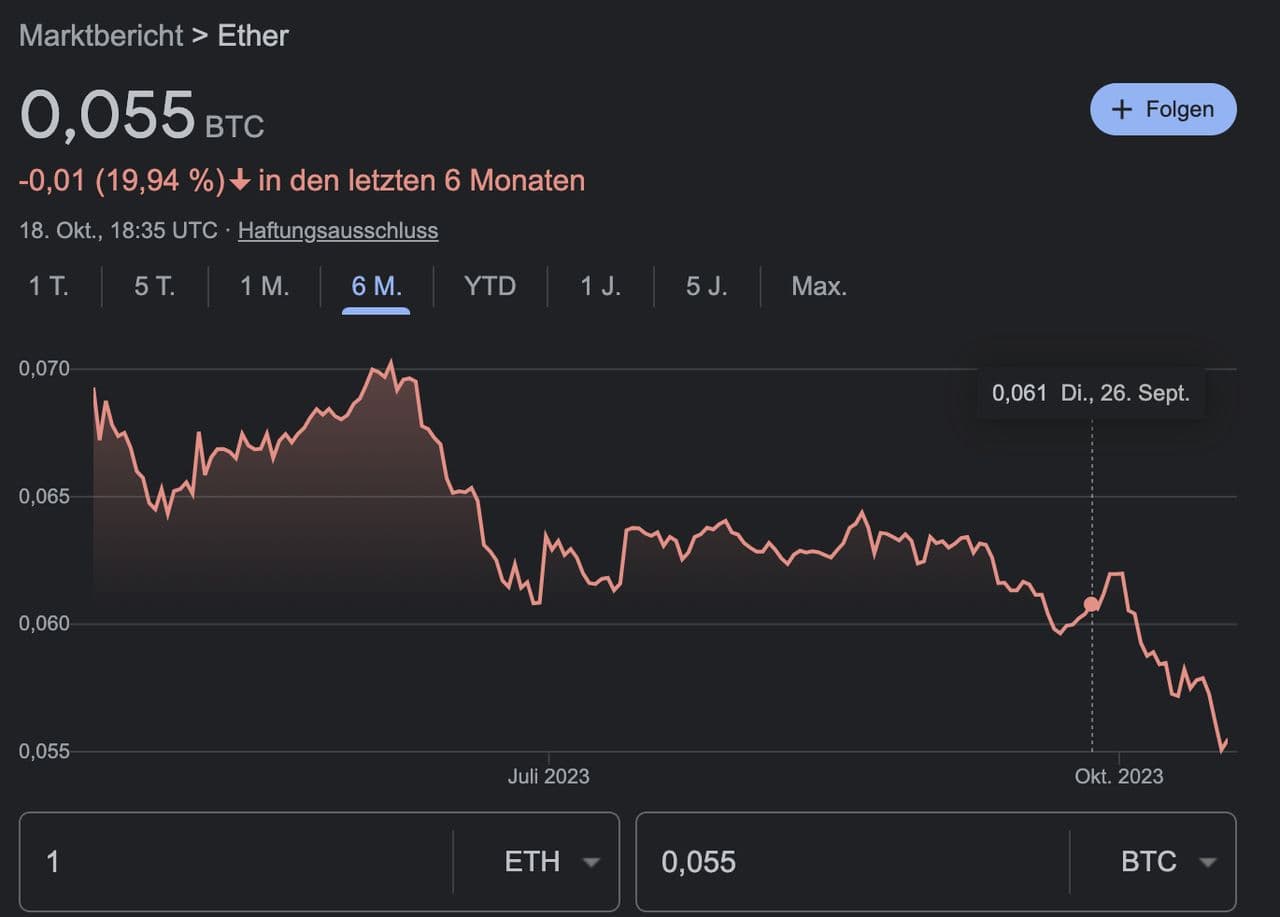Choose the 1 M. chart range
1280x917 pixels.
click(x=264, y=287)
